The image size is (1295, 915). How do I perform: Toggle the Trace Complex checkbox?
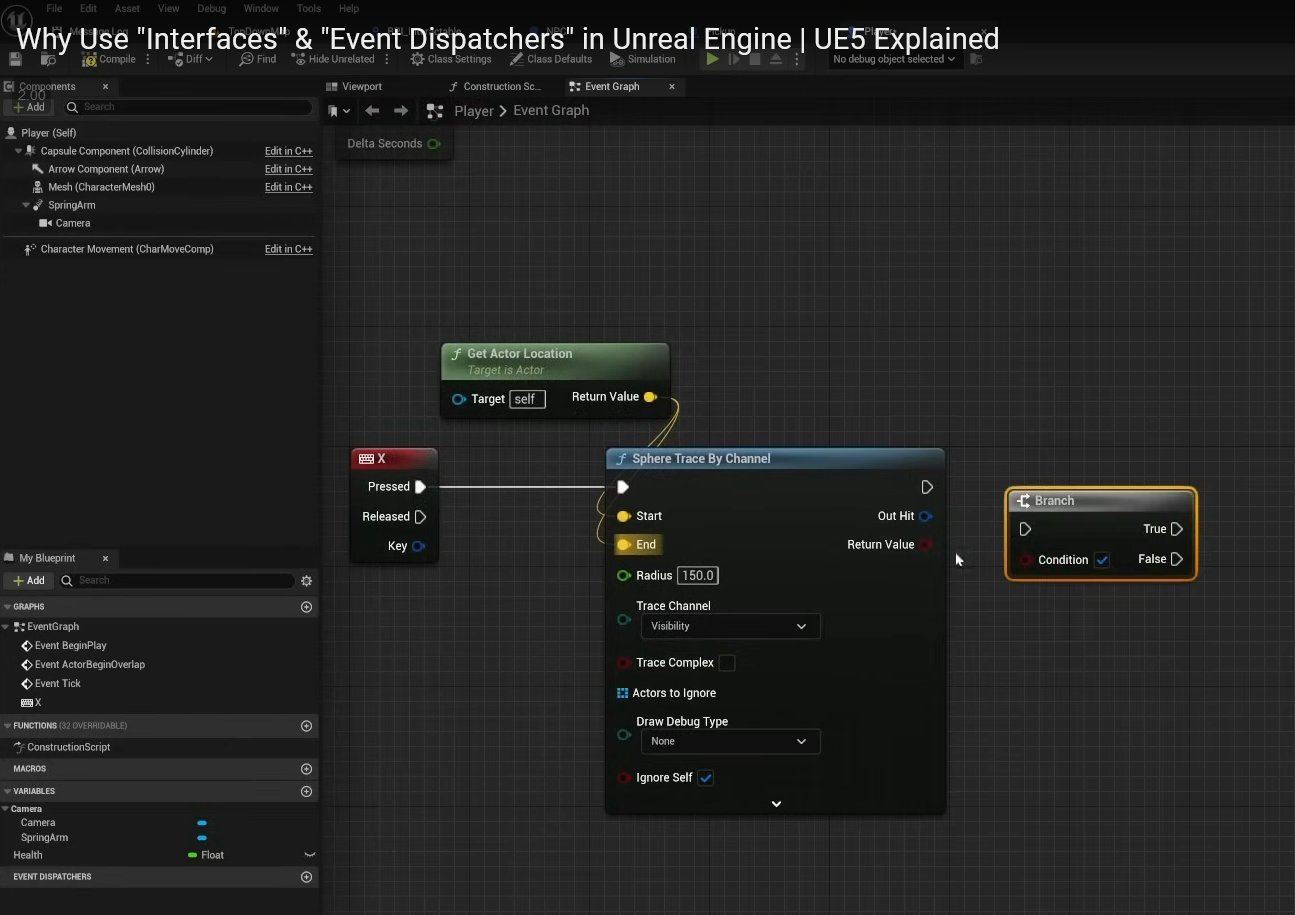click(727, 663)
